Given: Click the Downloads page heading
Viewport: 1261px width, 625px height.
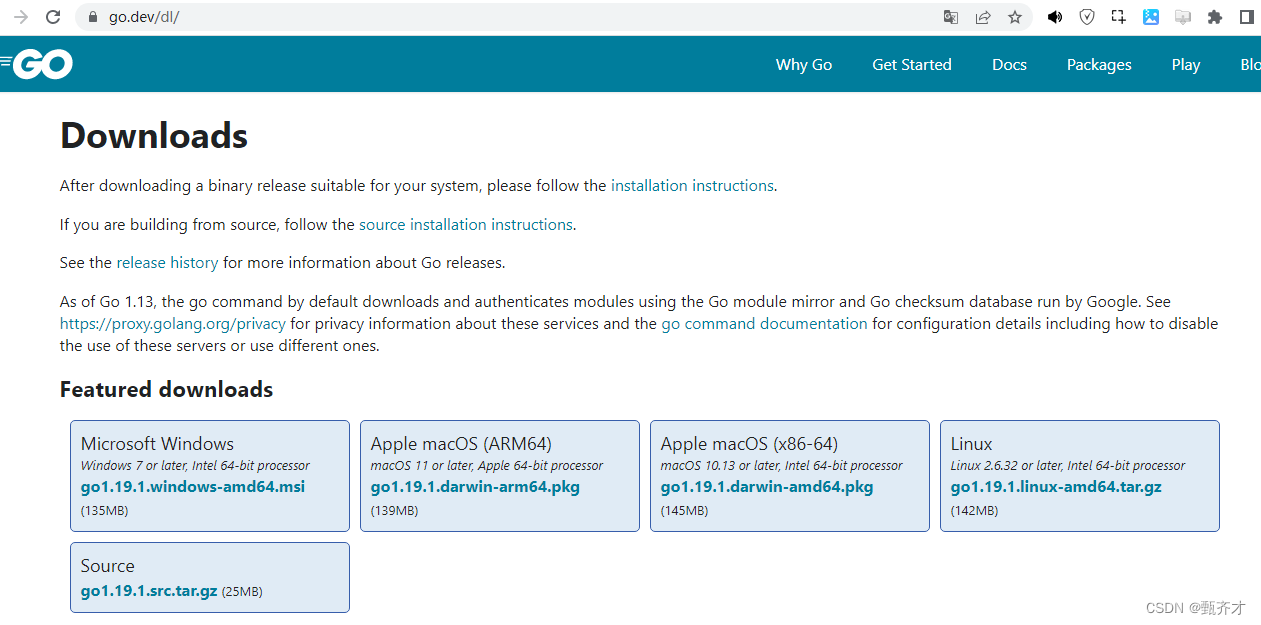Looking at the screenshot, I should 154,136.
